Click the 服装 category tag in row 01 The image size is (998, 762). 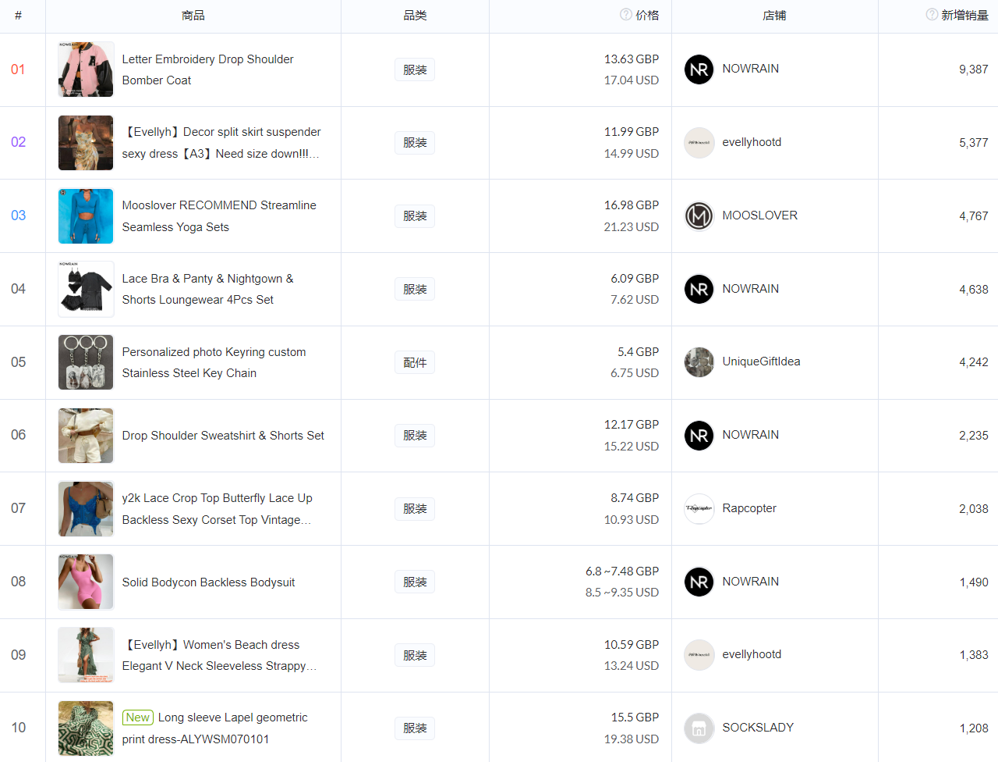[x=415, y=69]
